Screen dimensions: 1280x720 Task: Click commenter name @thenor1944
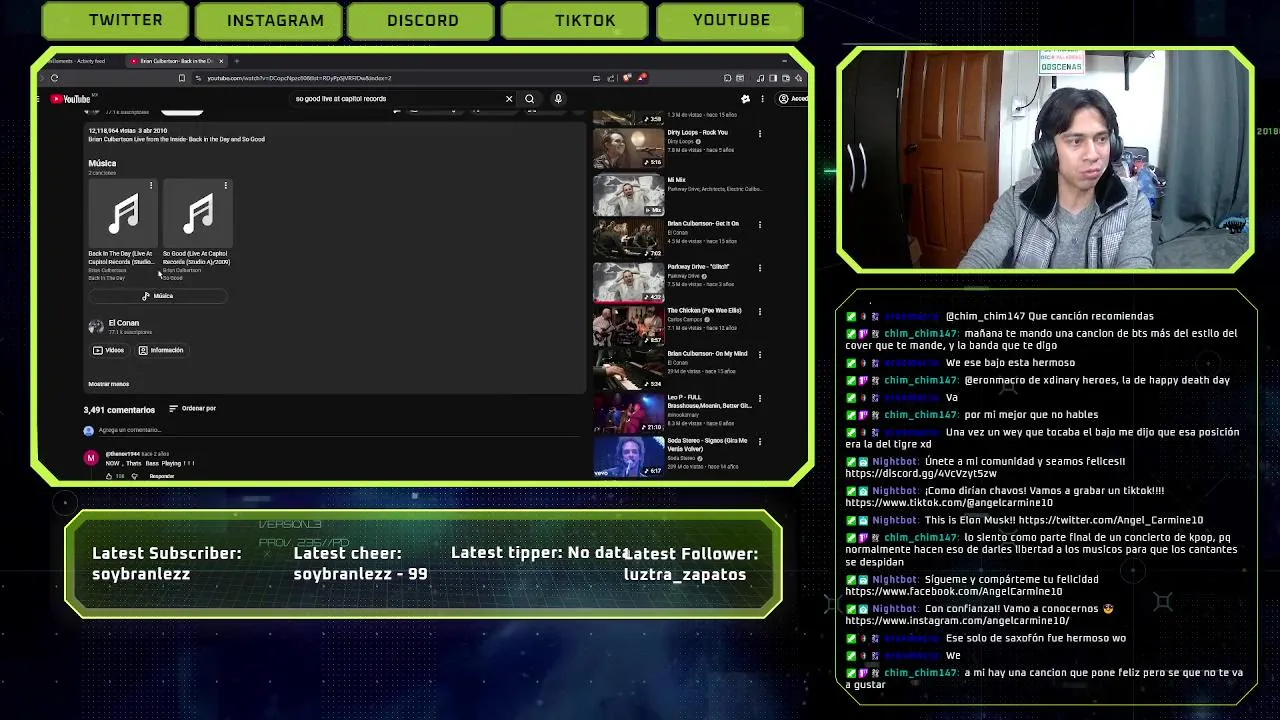click(122, 454)
